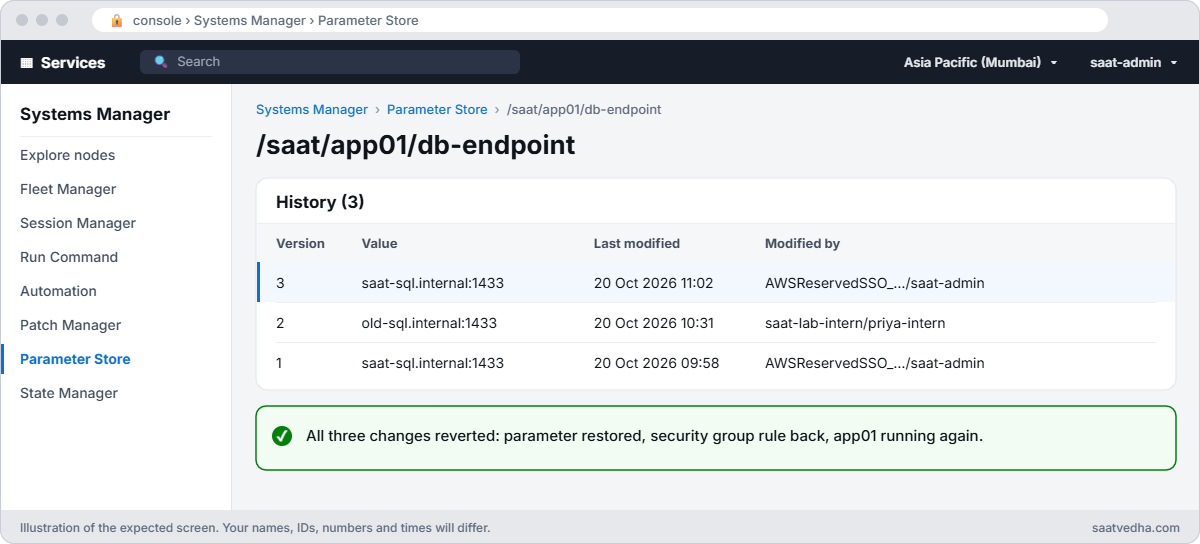Click AWSReservedSSO modifier in version 3 row
This screenshot has height=544, width=1200.
(875, 283)
